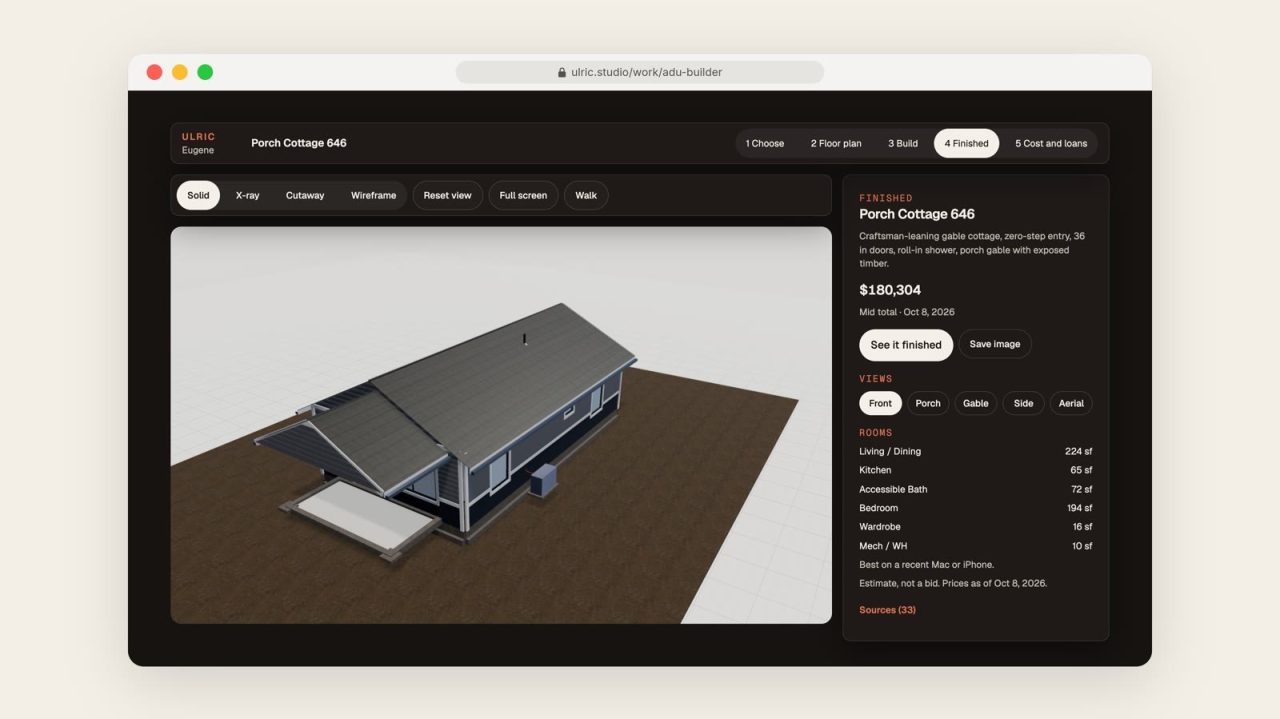The width and height of the screenshot is (1280, 719).
Task: Click the Save image button
Action: 995,344
